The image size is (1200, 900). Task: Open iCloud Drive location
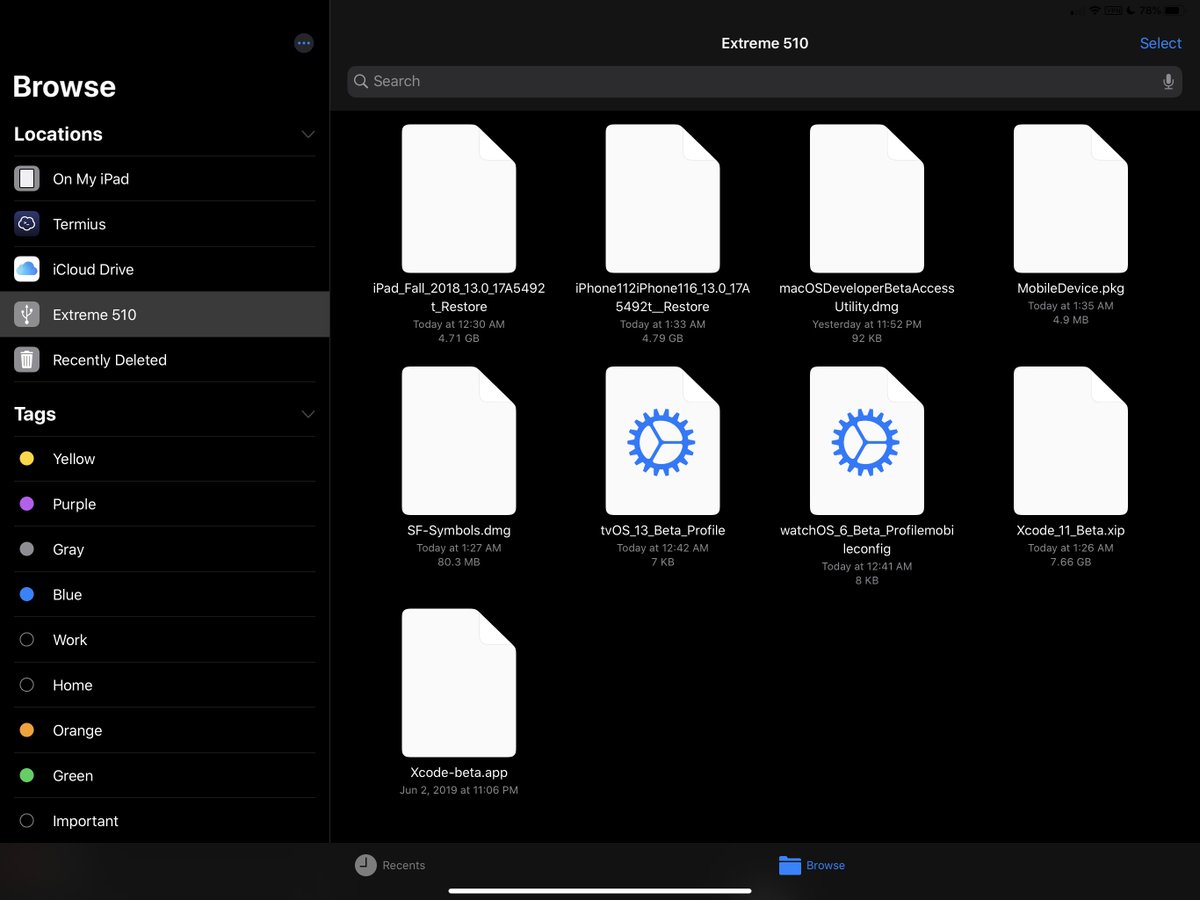pyautogui.click(x=165, y=269)
